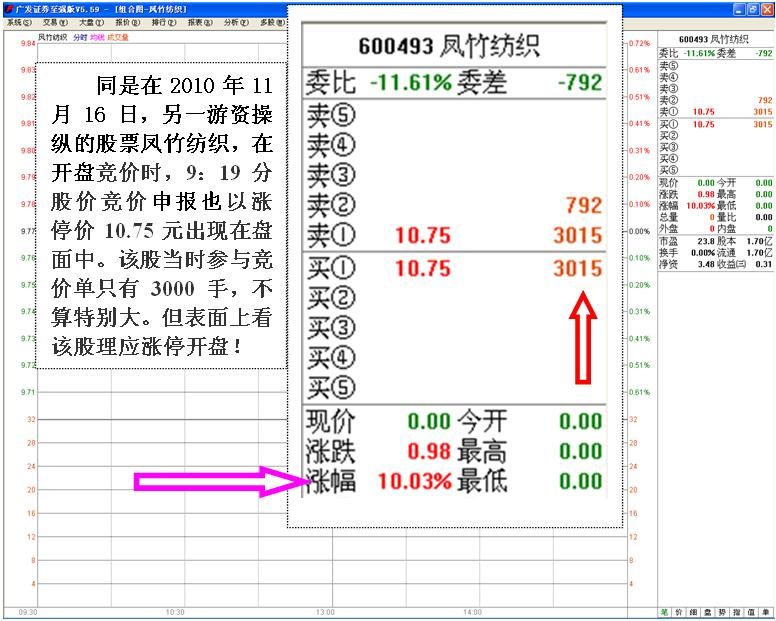776x621 pixels.
Task: Click the 卖② volume 792 in the right panel
Action: tap(765, 100)
